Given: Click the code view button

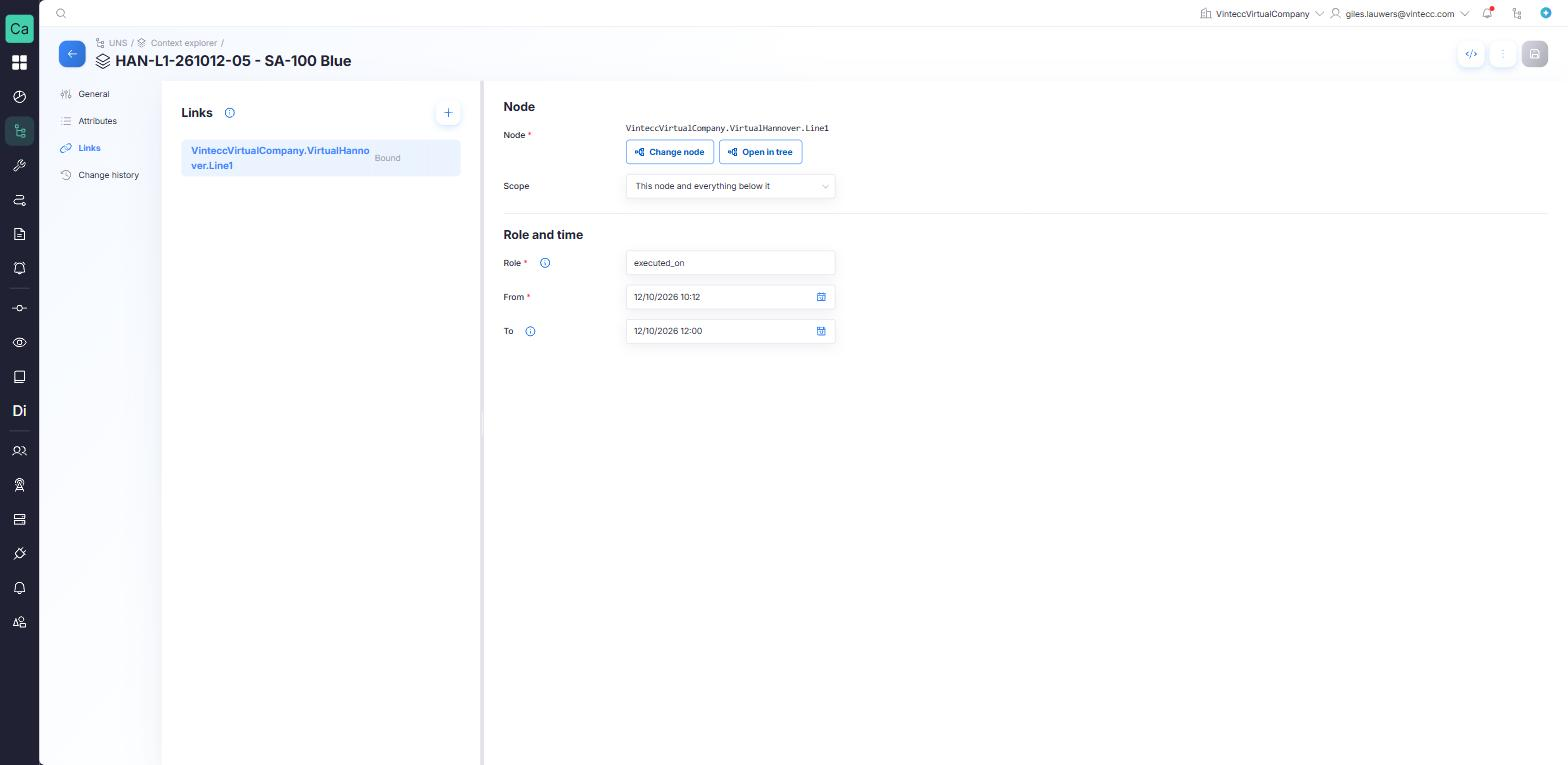Looking at the screenshot, I should 1471,54.
